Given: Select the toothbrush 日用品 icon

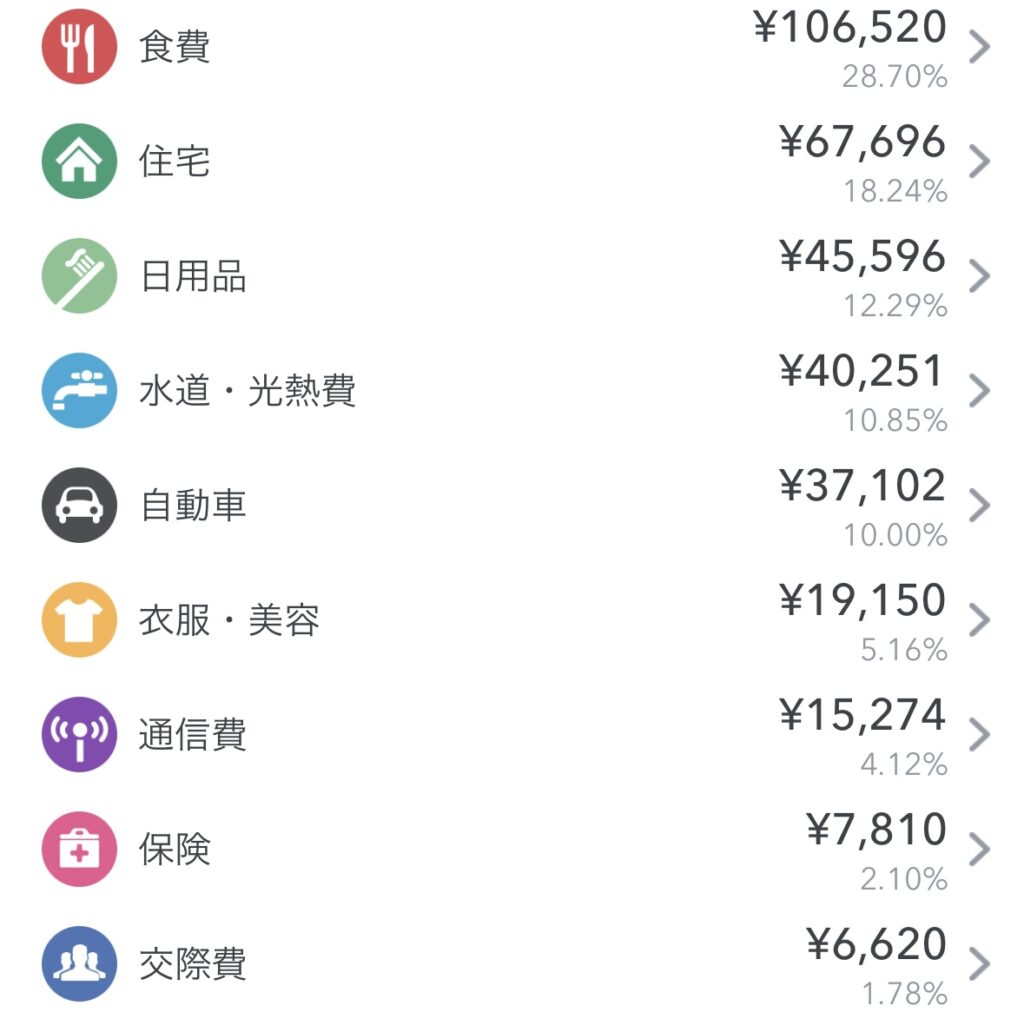Looking at the screenshot, I should 79,276.
